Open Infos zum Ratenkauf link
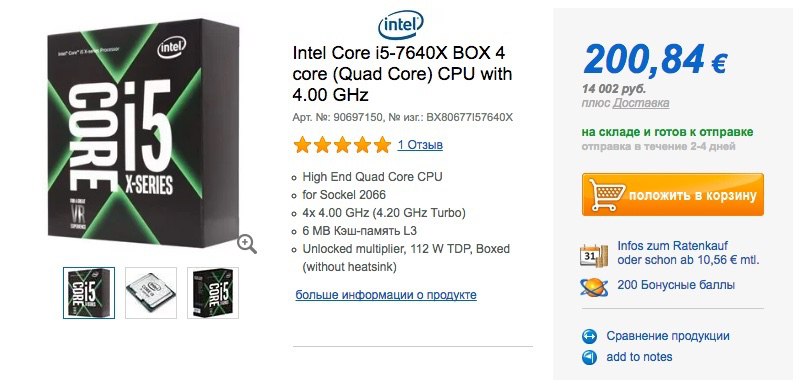806x391 pixels. tap(672, 246)
